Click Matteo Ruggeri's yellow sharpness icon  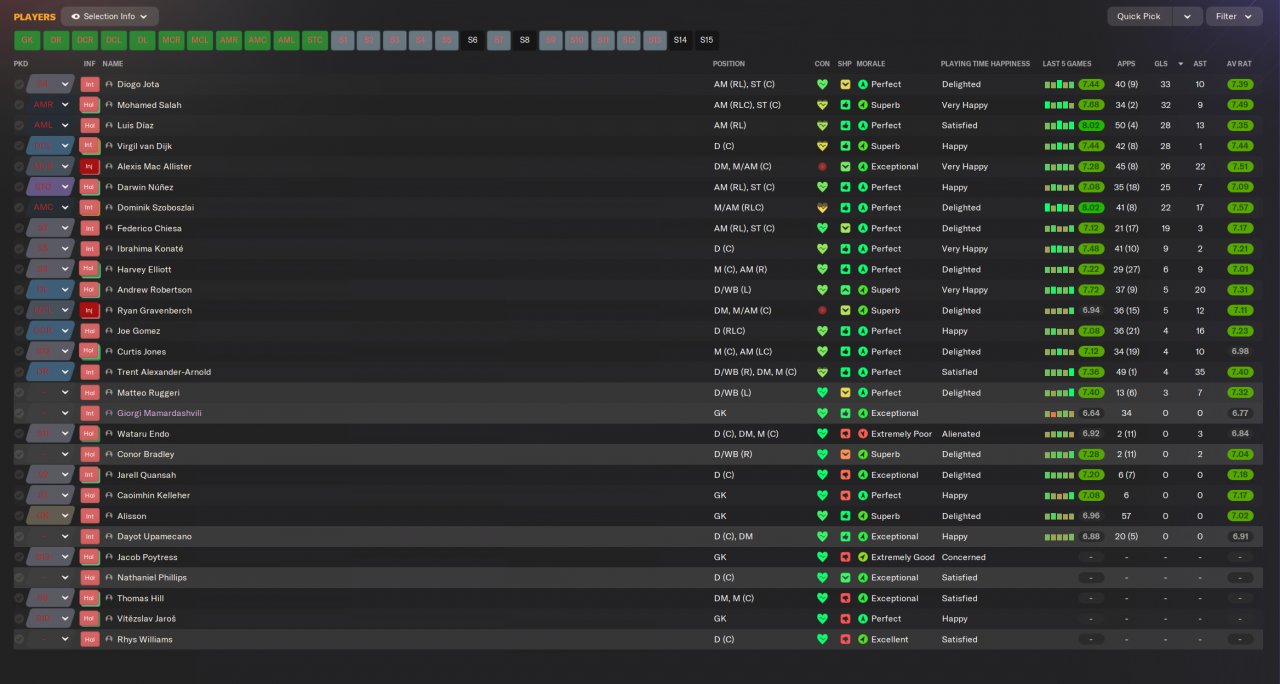click(x=845, y=393)
